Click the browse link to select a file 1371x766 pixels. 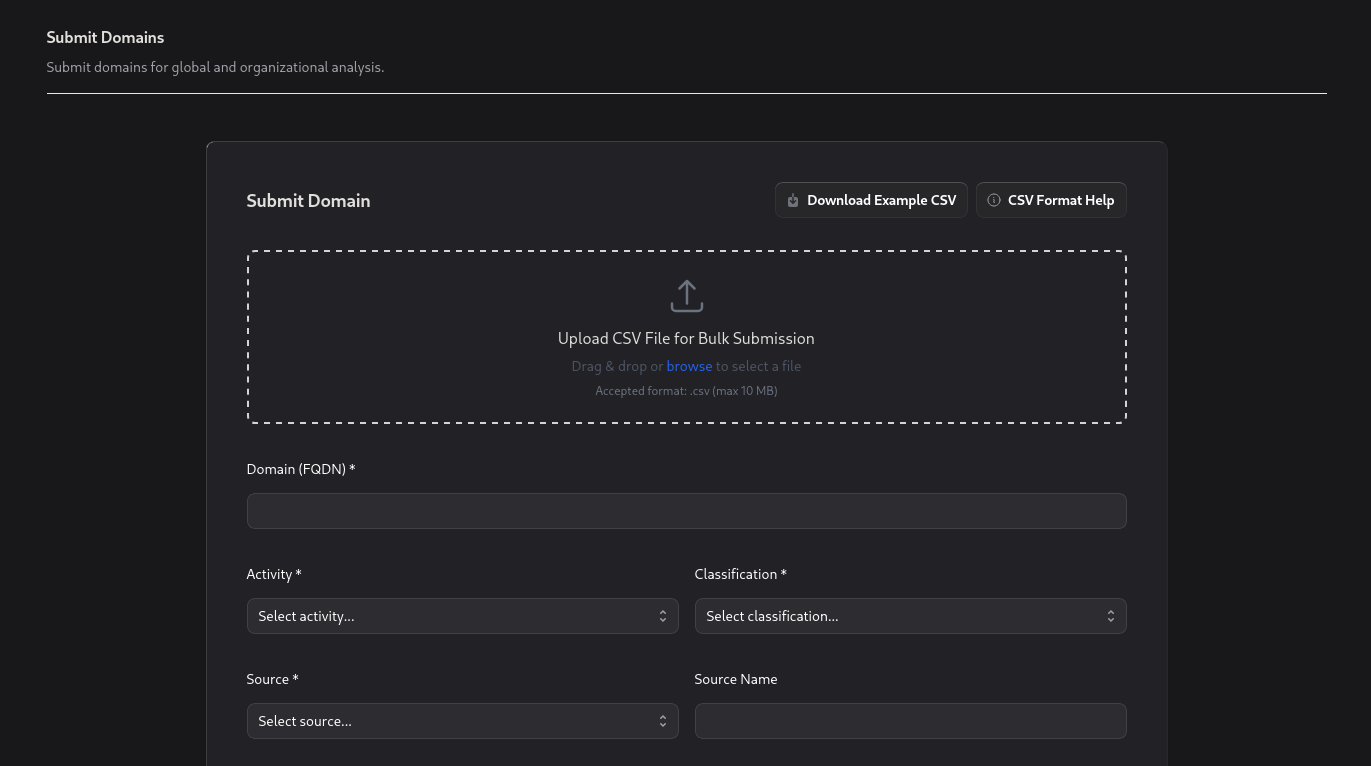point(689,366)
